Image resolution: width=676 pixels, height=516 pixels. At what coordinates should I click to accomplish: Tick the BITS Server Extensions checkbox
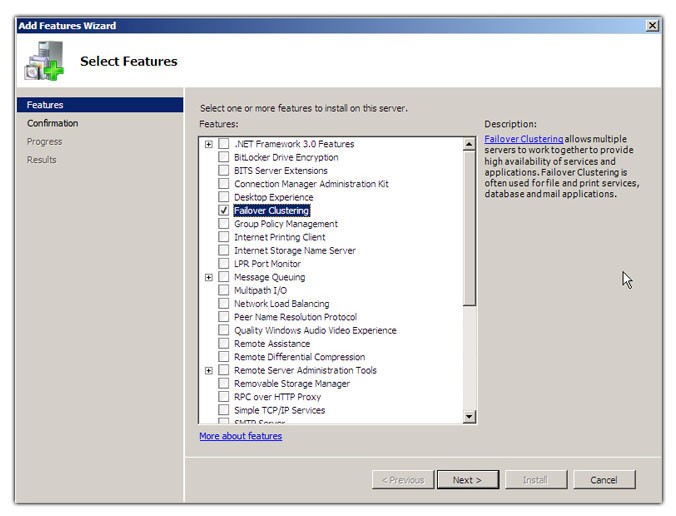click(223, 170)
